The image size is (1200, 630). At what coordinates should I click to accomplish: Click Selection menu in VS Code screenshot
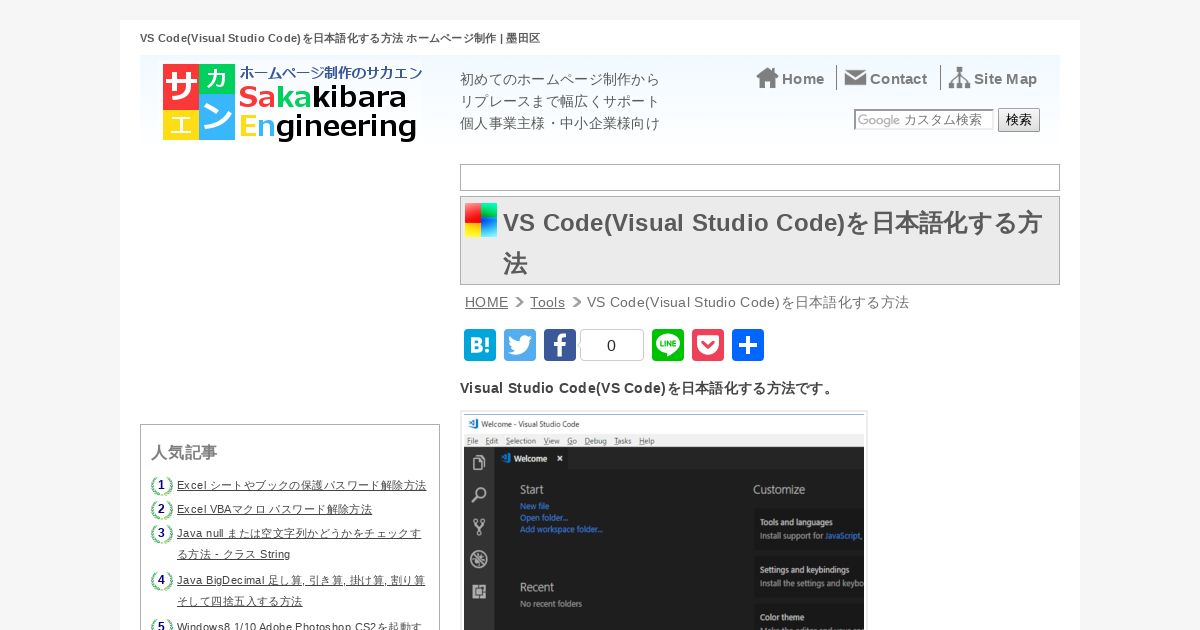point(521,441)
